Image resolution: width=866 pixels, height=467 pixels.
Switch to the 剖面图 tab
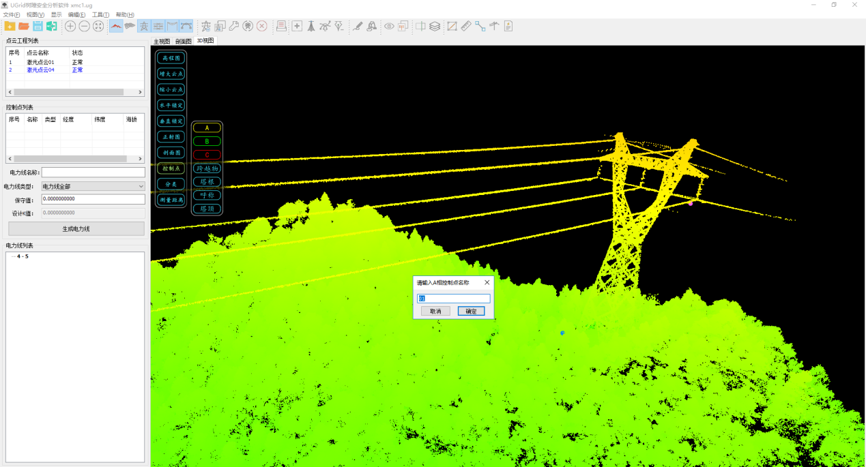click(x=183, y=42)
